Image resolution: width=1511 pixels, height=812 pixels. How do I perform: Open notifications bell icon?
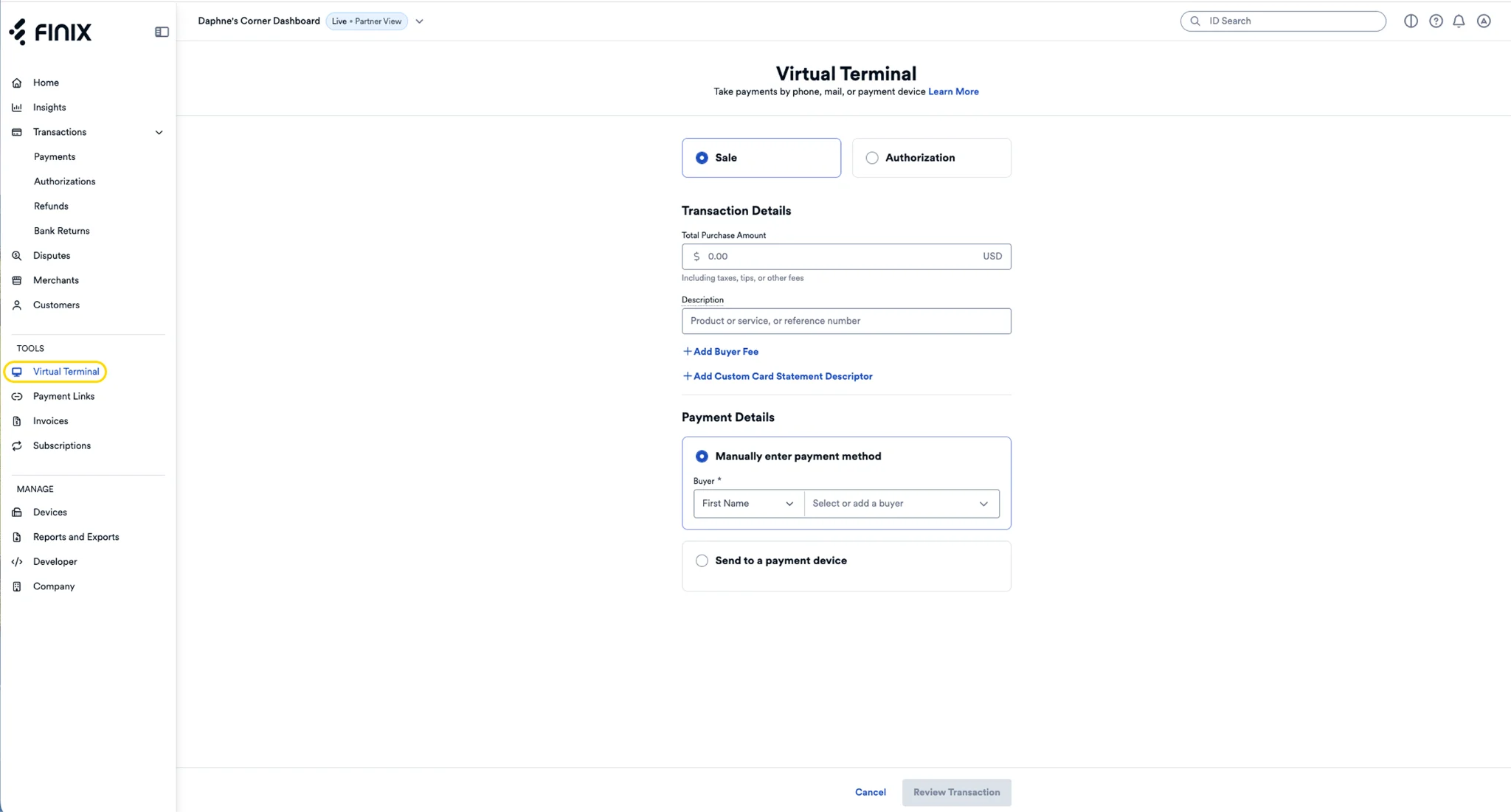(1459, 21)
